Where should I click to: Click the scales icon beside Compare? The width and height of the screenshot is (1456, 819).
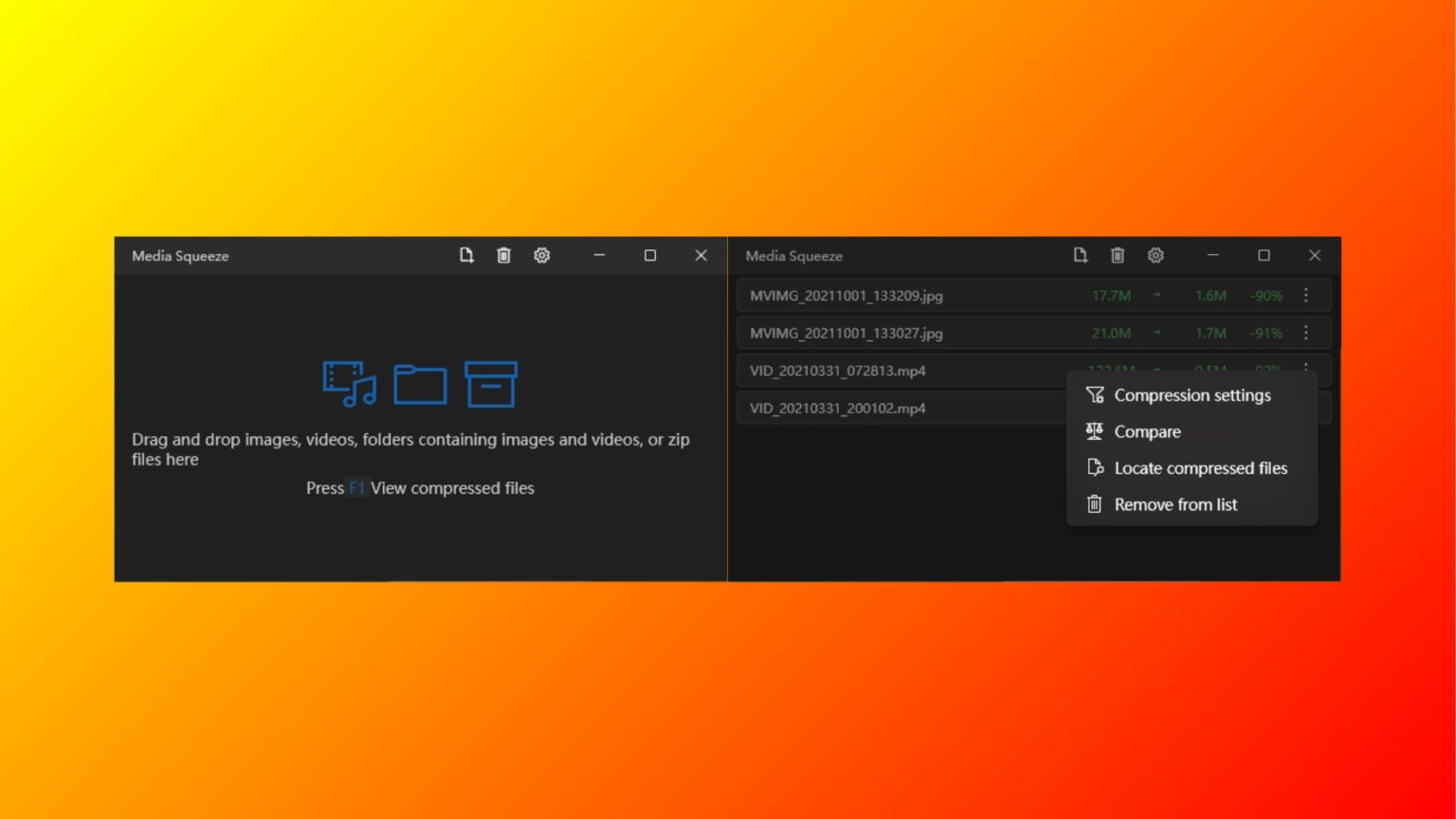pos(1094,431)
